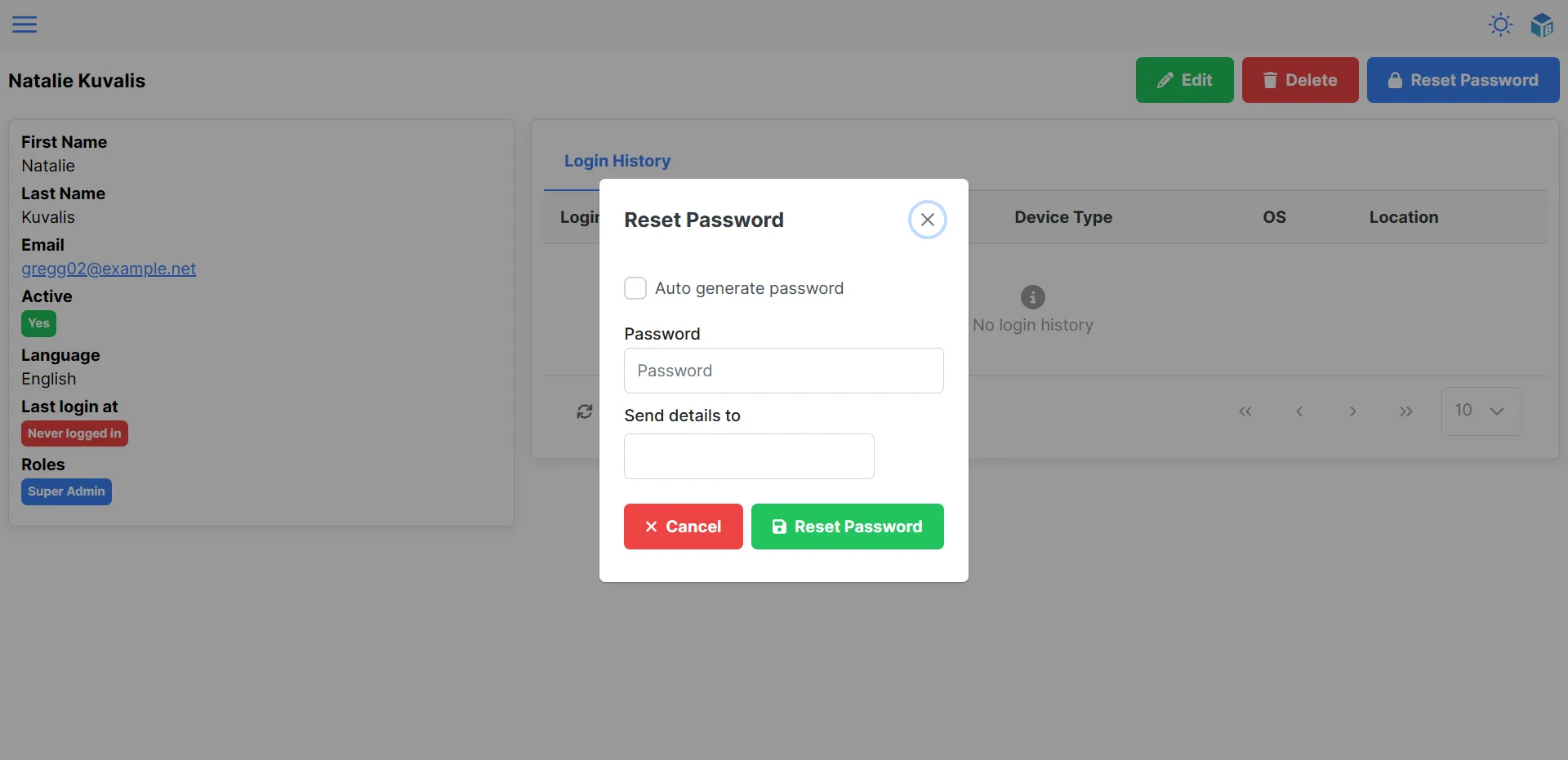Screen dimensions: 1568x760
Task: Jump to last page of login history
Action: (1405, 411)
